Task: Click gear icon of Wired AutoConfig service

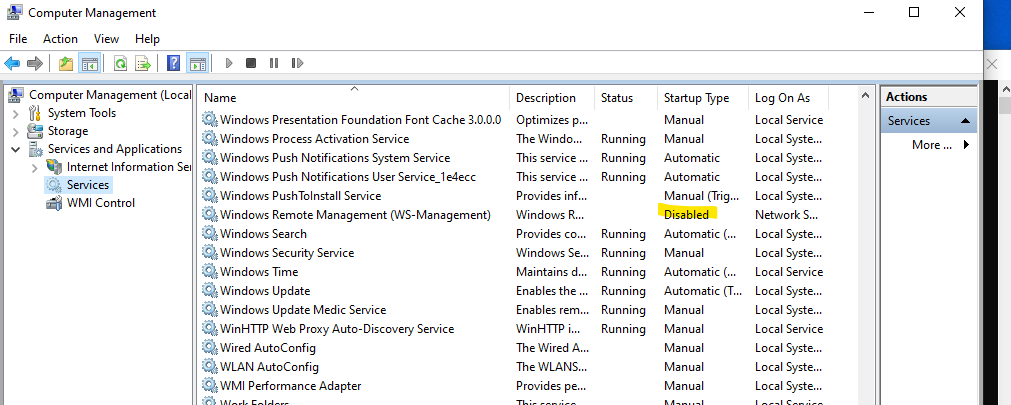Action: (210, 348)
